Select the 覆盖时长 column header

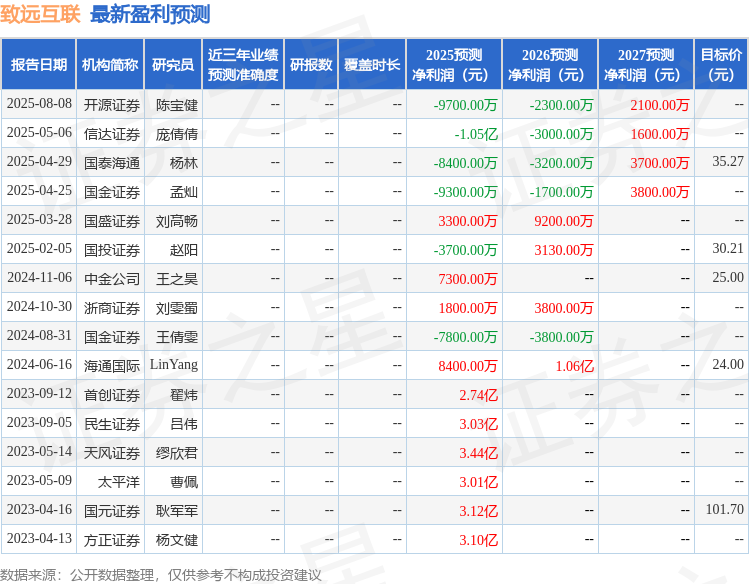click(372, 64)
